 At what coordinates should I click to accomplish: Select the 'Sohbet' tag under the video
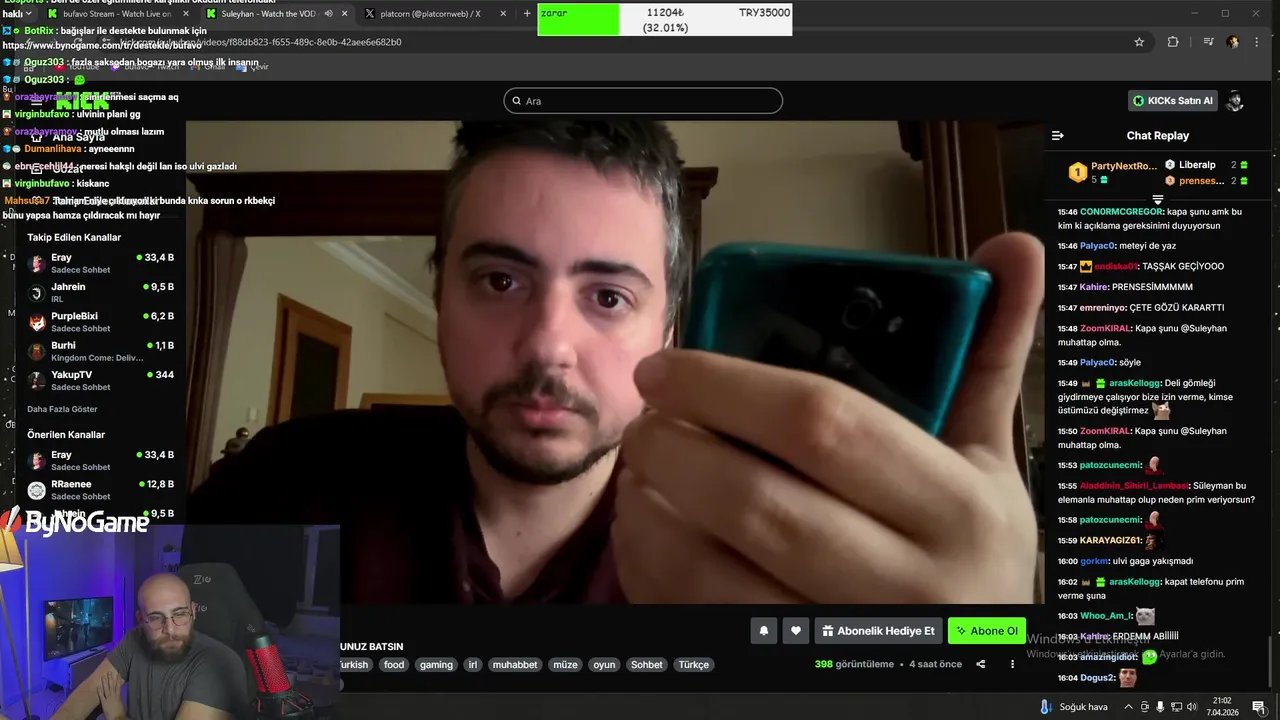click(x=646, y=664)
